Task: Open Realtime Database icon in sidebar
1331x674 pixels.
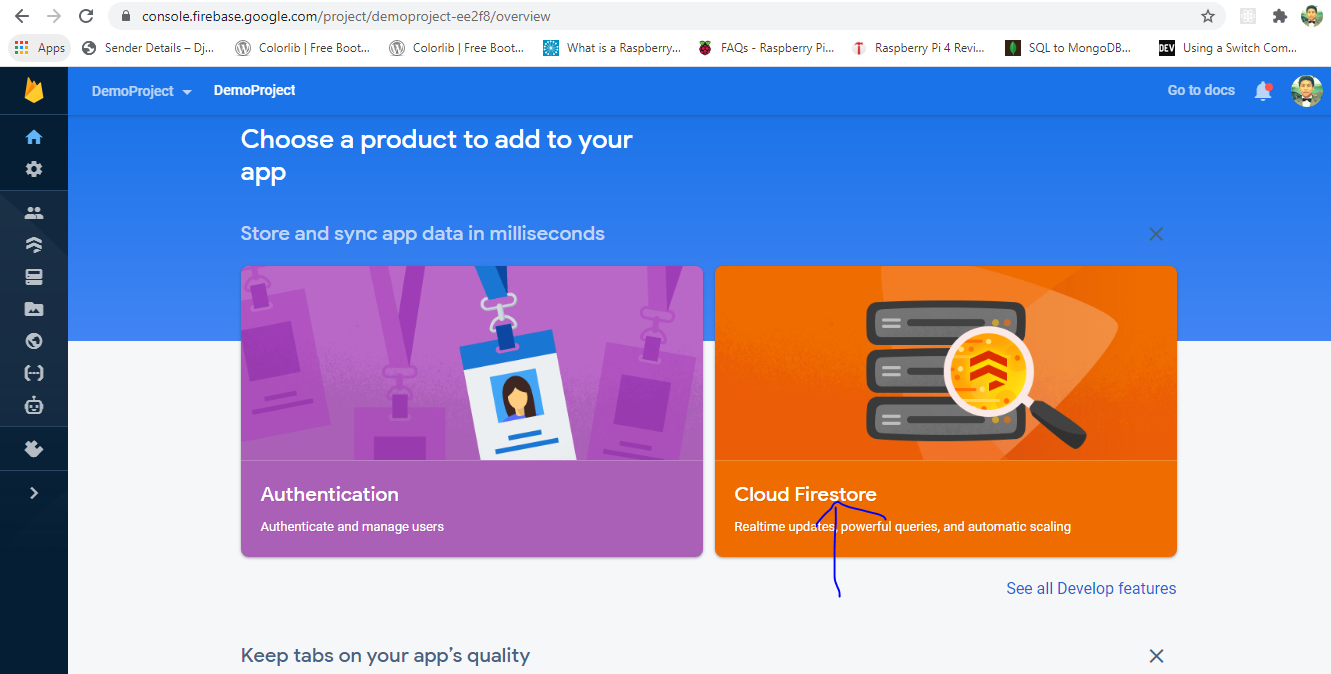Action: pyautogui.click(x=34, y=277)
